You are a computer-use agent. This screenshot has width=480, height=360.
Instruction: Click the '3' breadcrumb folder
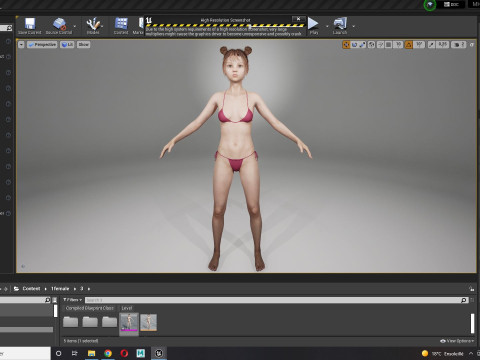click(x=81, y=289)
